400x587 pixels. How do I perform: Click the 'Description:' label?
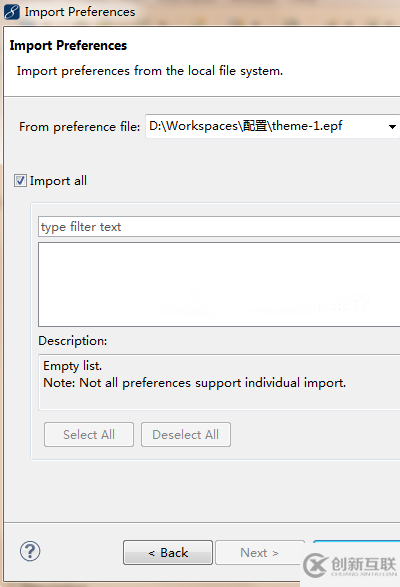coord(73,341)
